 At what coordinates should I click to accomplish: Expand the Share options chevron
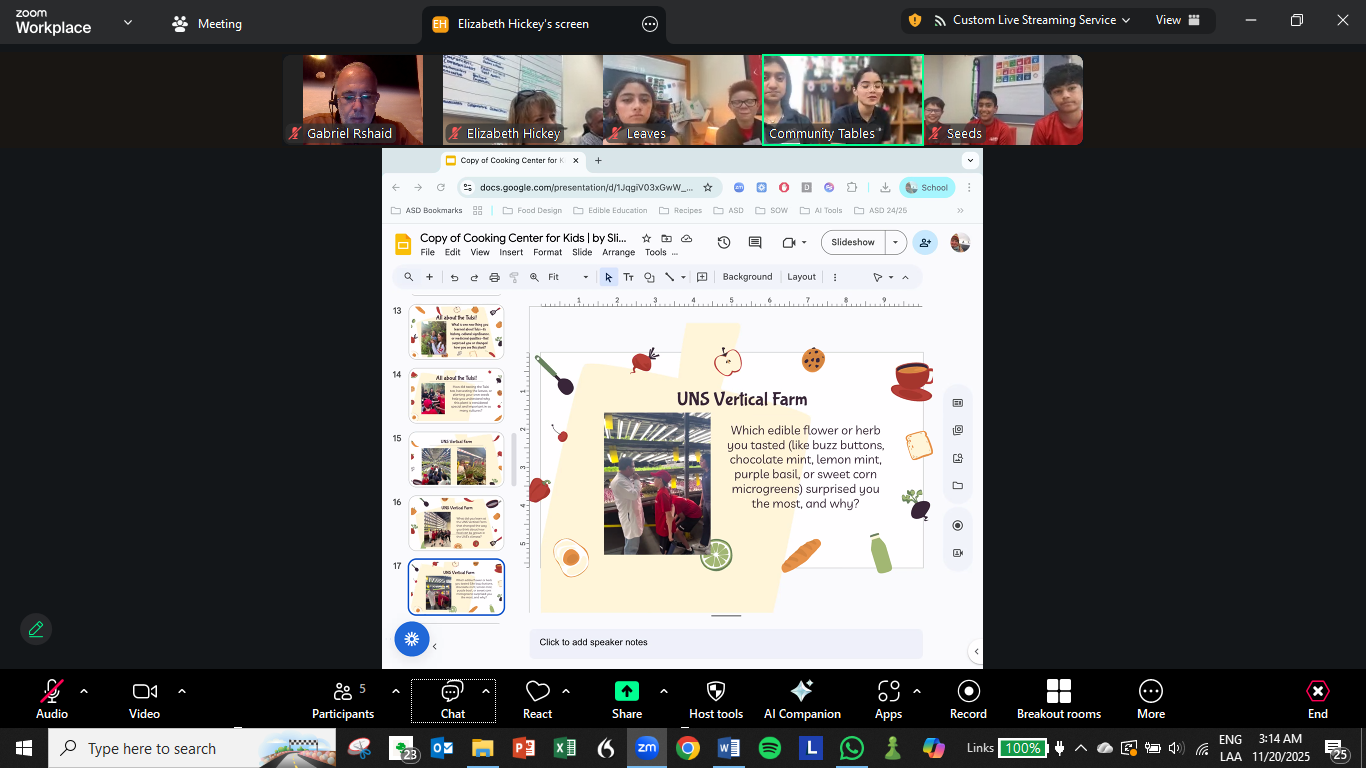tap(664, 691)
